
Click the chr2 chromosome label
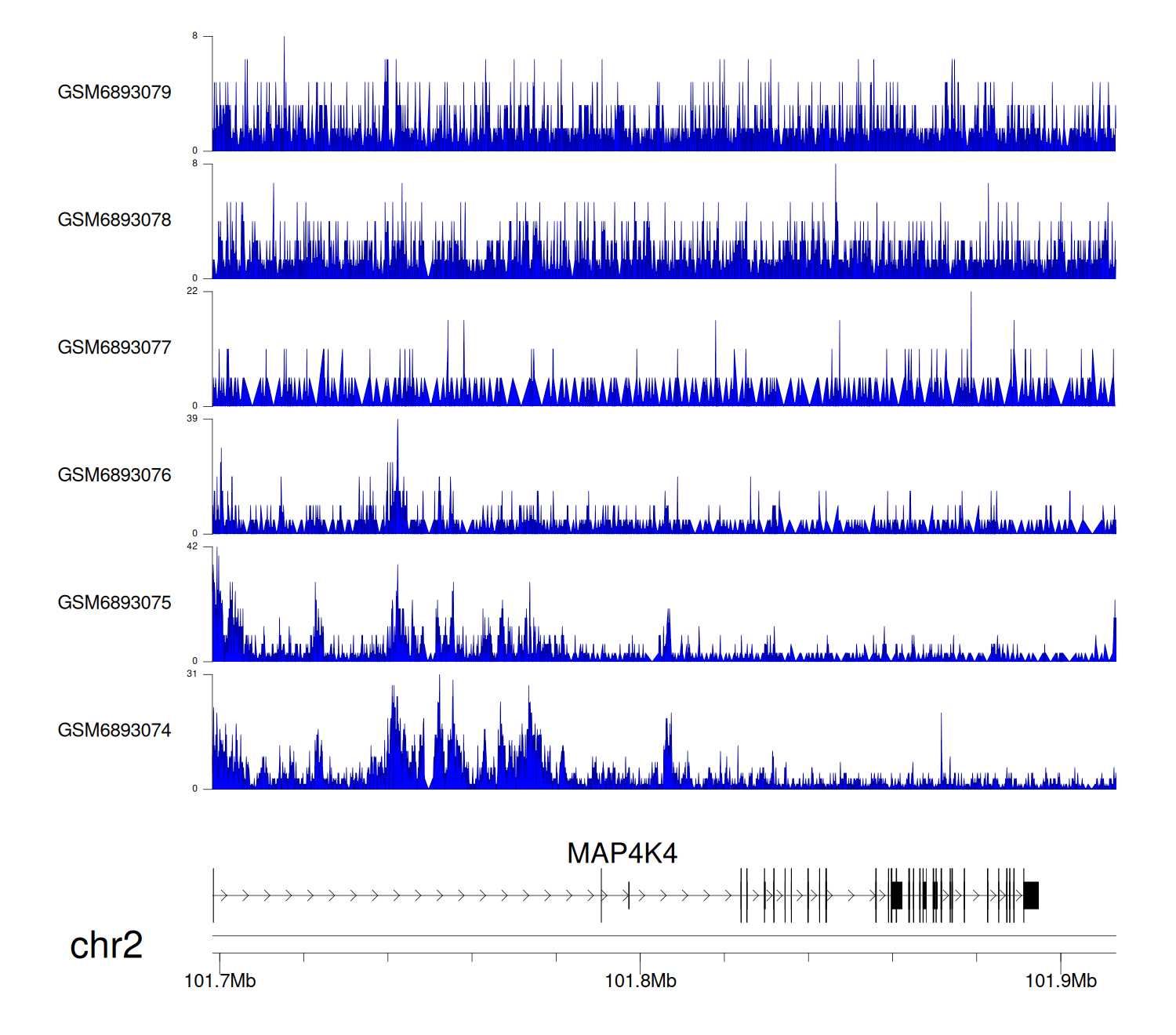click(106, 945)
